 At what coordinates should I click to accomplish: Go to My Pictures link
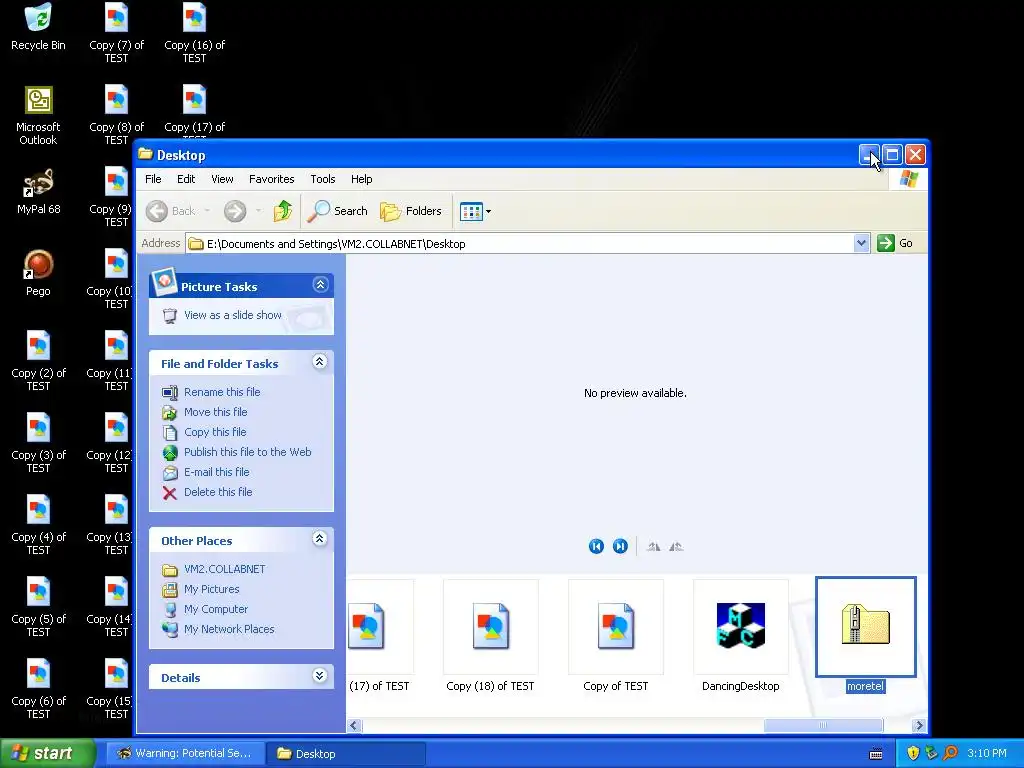[x=212, y=589]
